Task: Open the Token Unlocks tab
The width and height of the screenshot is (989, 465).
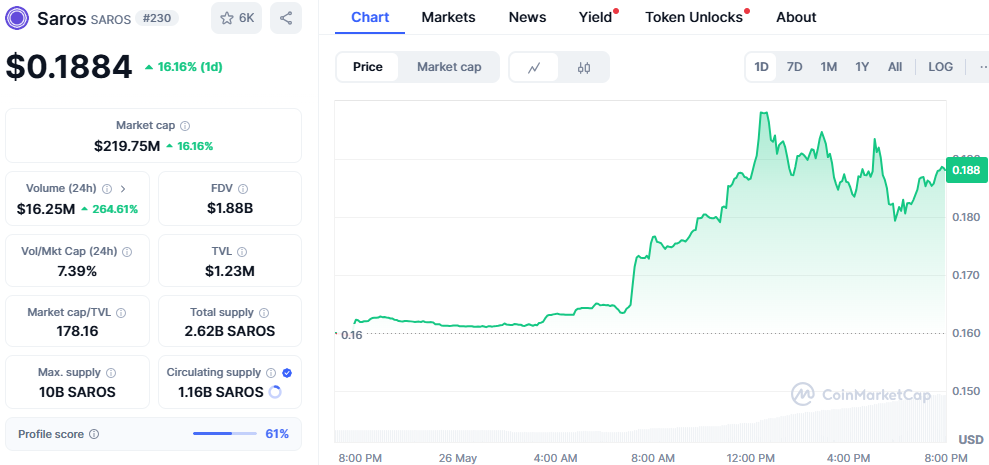Action: pyautogui.click(x=694, y=18)
